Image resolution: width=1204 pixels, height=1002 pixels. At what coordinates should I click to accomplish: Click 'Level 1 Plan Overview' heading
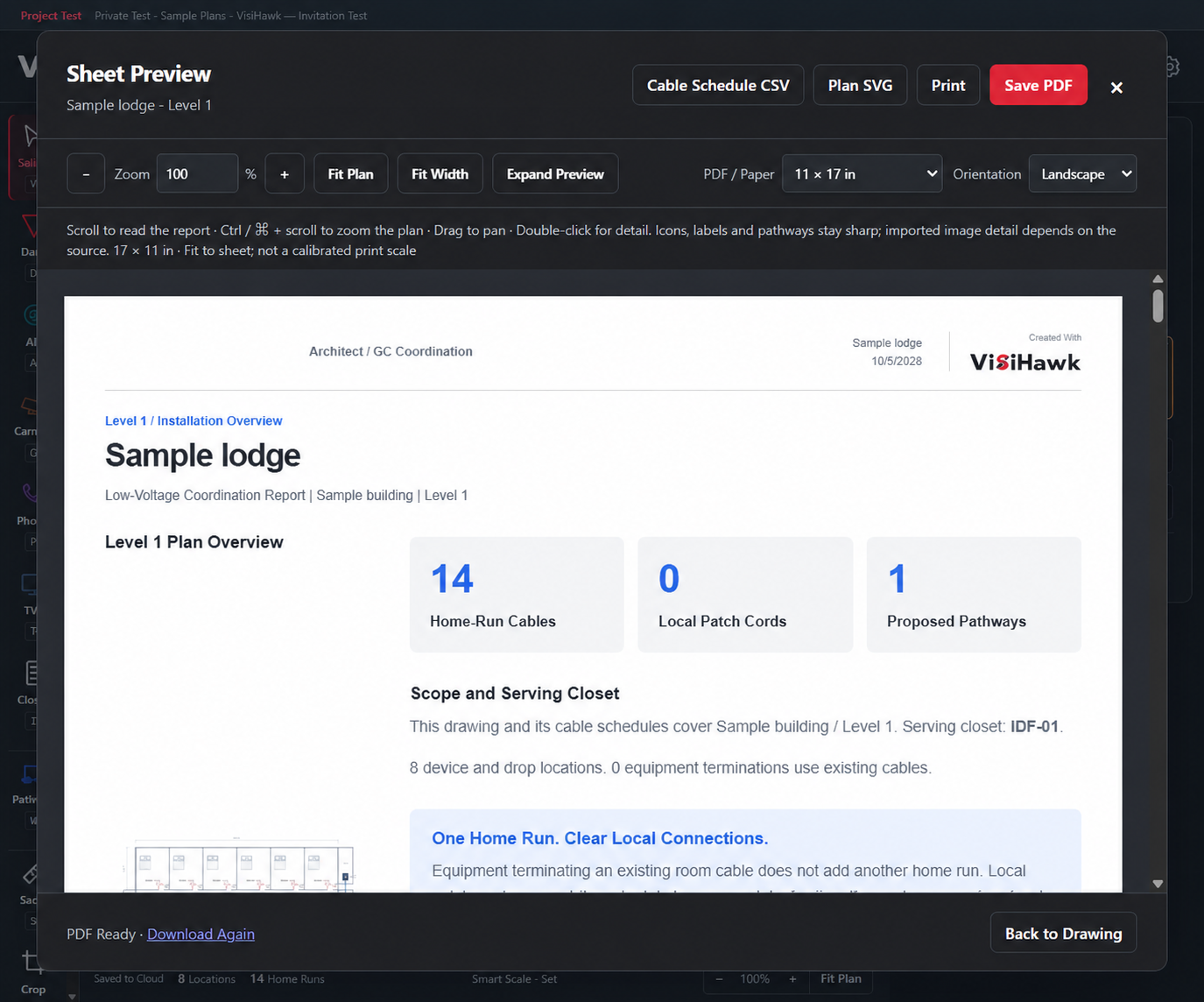(x=194, y=542)
